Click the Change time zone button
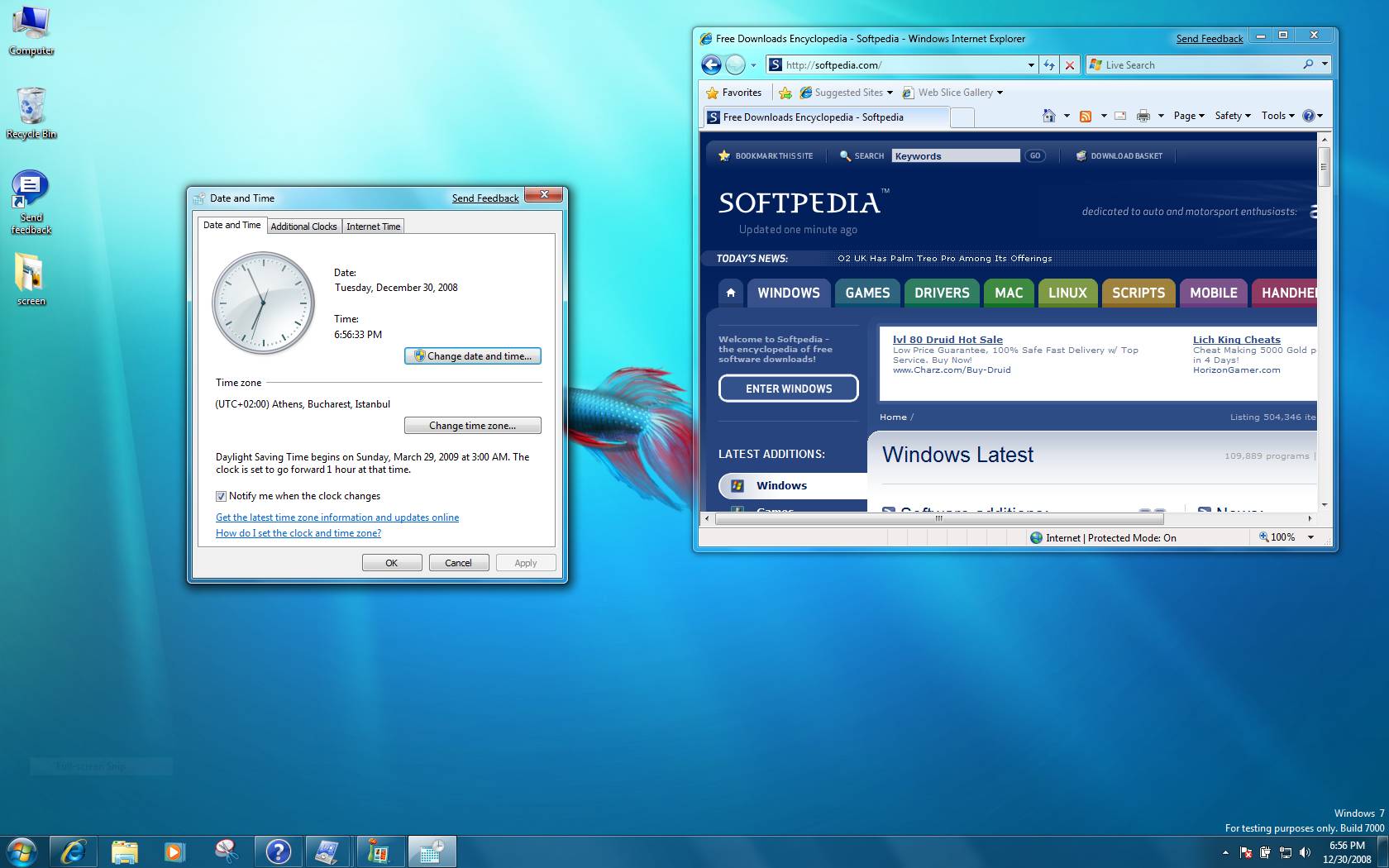This screenshot has height=868, width=1389. tap(472, 426)
